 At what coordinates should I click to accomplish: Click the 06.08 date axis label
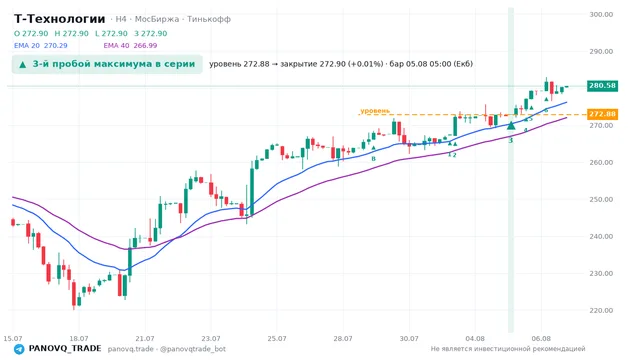[541, 339]
